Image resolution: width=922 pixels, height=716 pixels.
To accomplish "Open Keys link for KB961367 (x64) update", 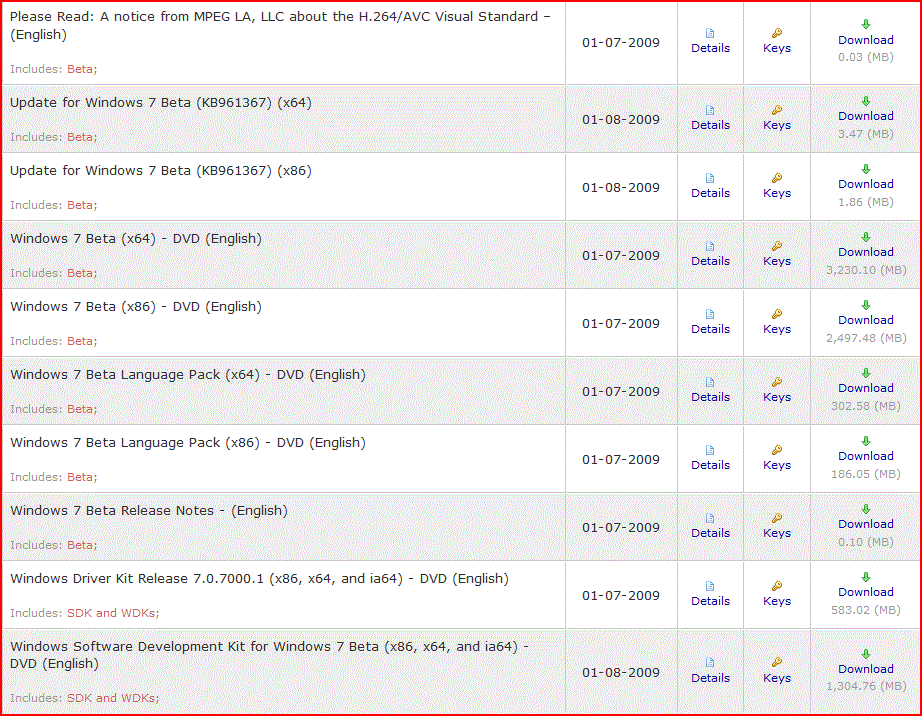I will [x=777, y=125].
